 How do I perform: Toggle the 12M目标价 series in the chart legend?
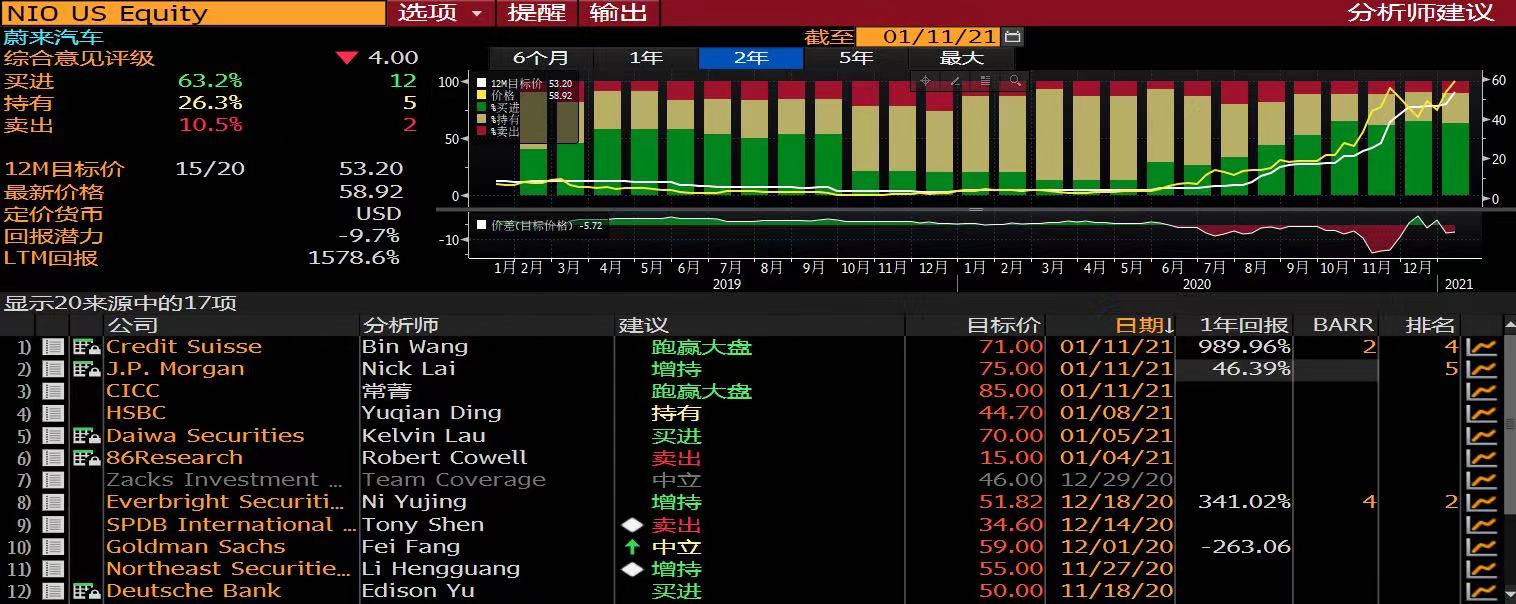pyautogui.click(x=524, y=84)
